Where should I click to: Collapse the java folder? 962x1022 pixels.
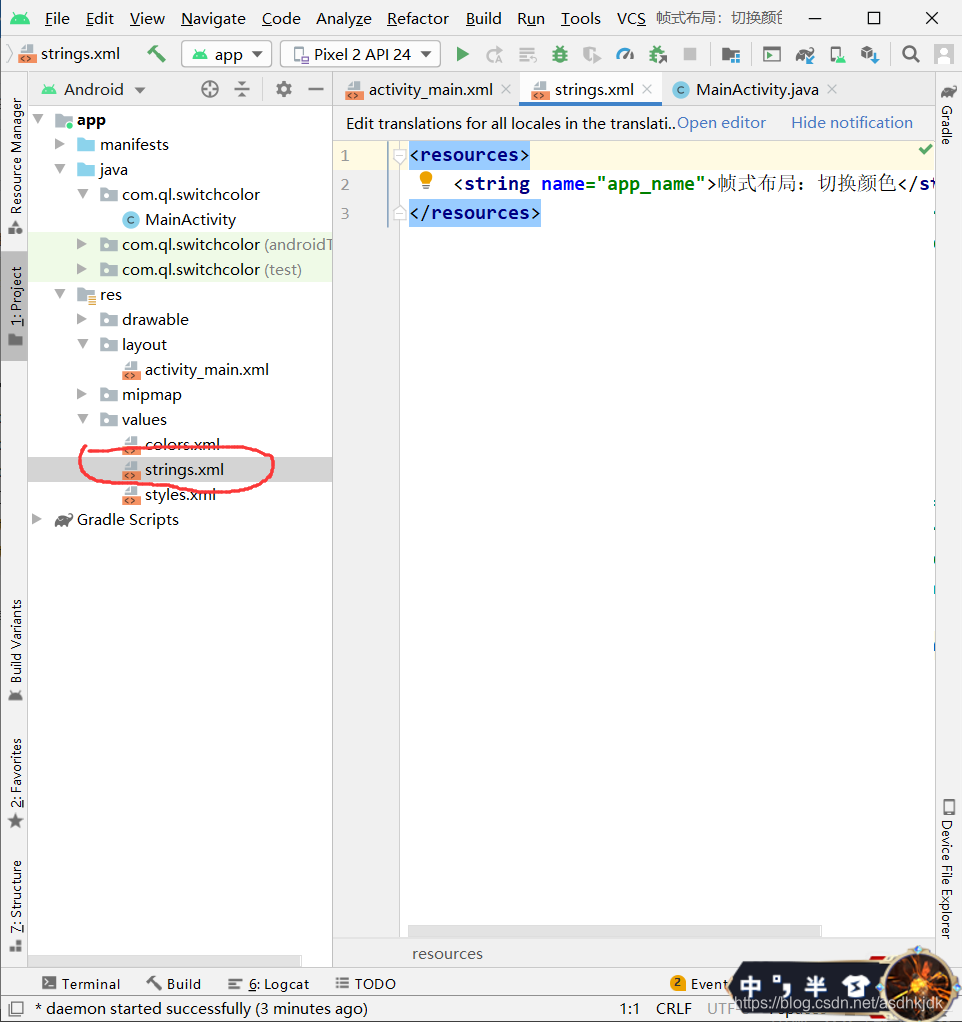click(60, 169)
